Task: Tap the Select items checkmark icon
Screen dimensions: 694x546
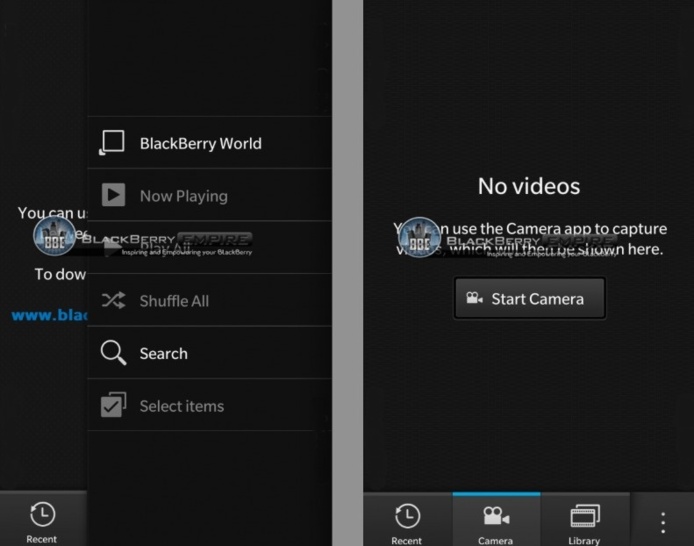Action: point(113,406)
